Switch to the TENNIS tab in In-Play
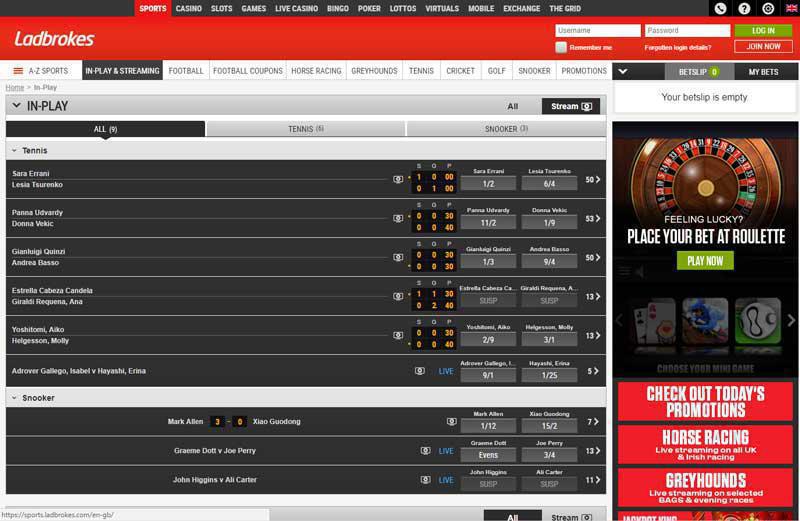This screenshot has width=800, height=521. [306, 129]
